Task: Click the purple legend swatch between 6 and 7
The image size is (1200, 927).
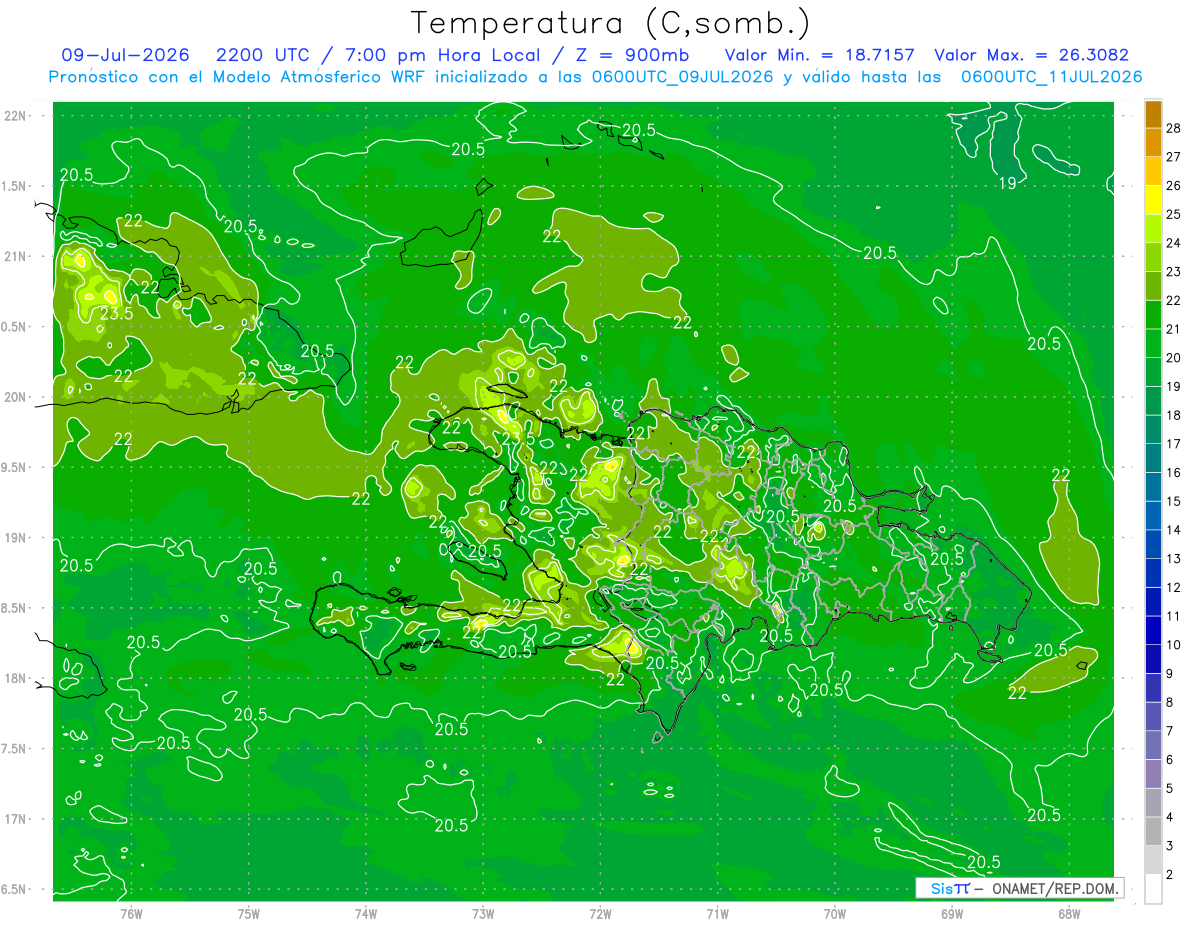Action: 1153,746
